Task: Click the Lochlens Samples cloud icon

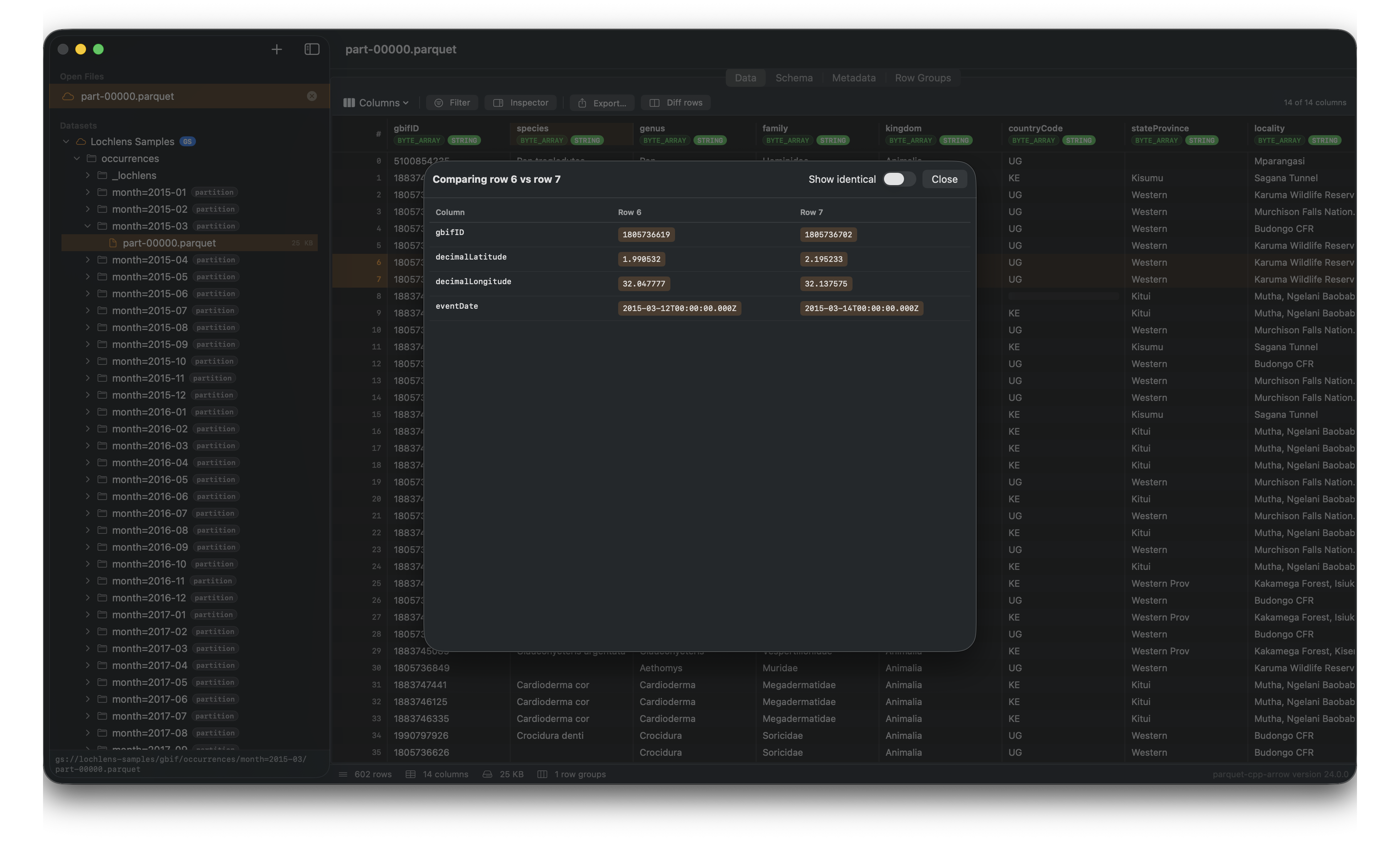Action: (81, 142)
